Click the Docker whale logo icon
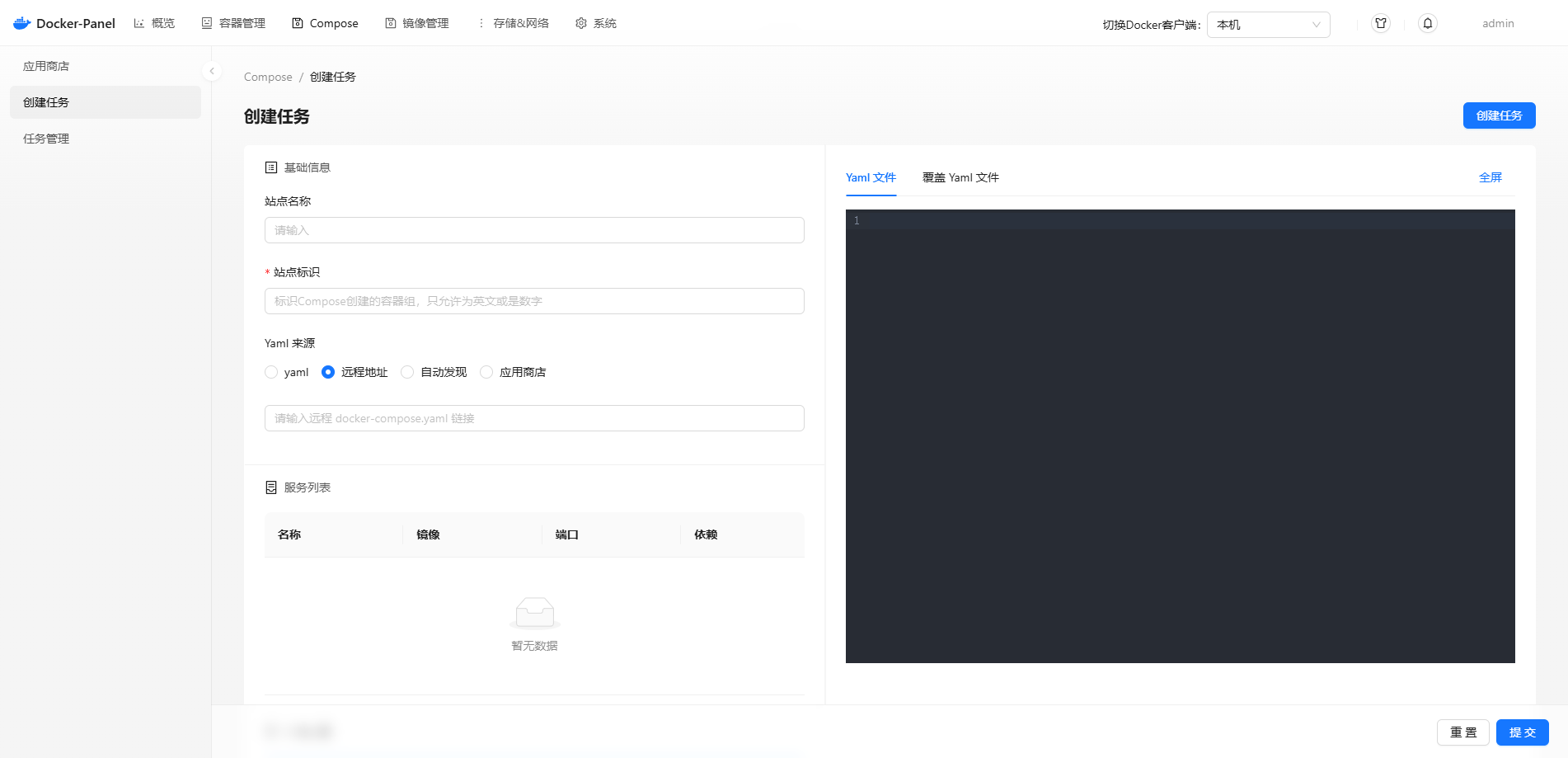Image resolution: width=1568 pixels, height=758 pixels. click(22, 23)
